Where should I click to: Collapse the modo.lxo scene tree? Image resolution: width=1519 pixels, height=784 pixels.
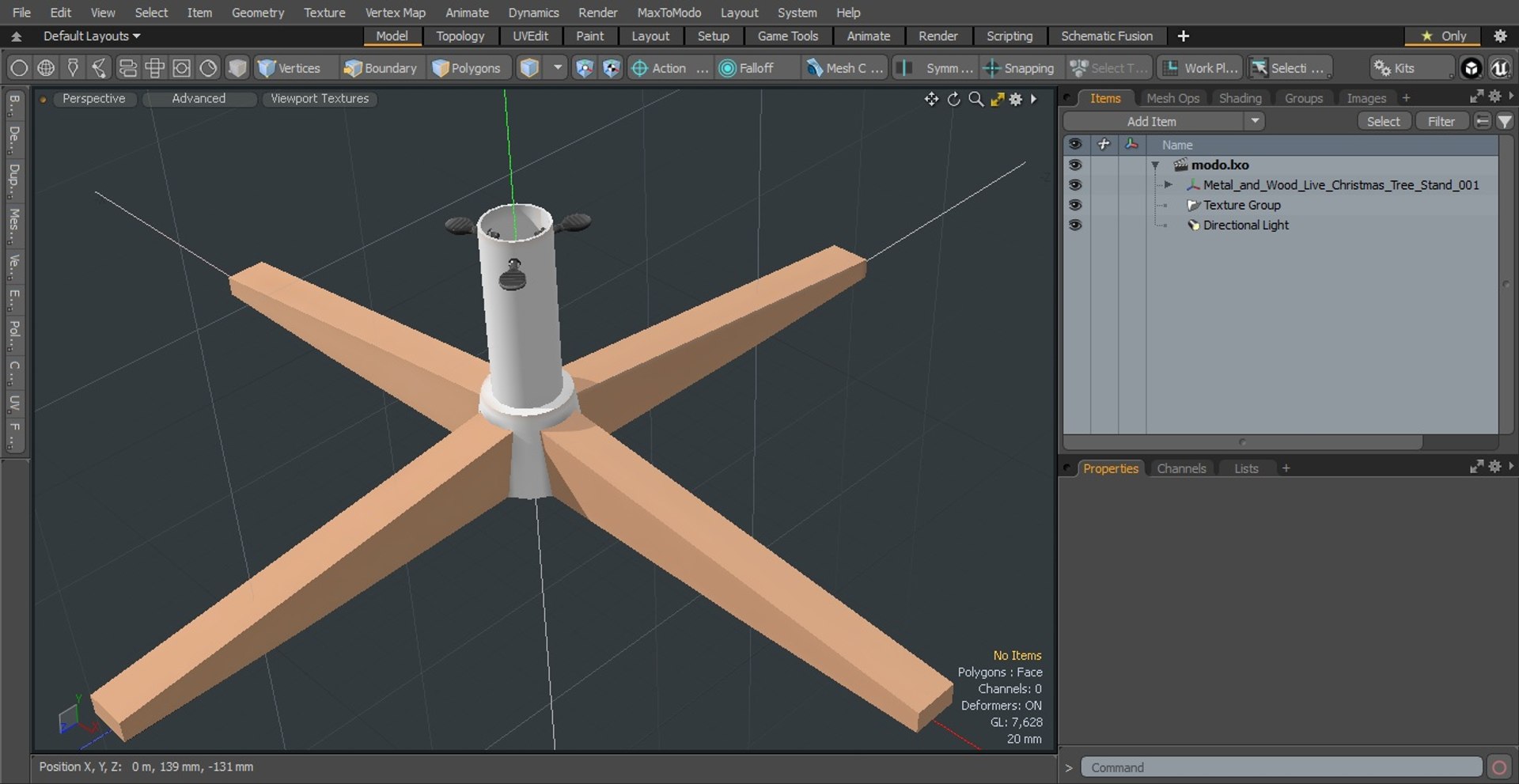click(1155, 165)
